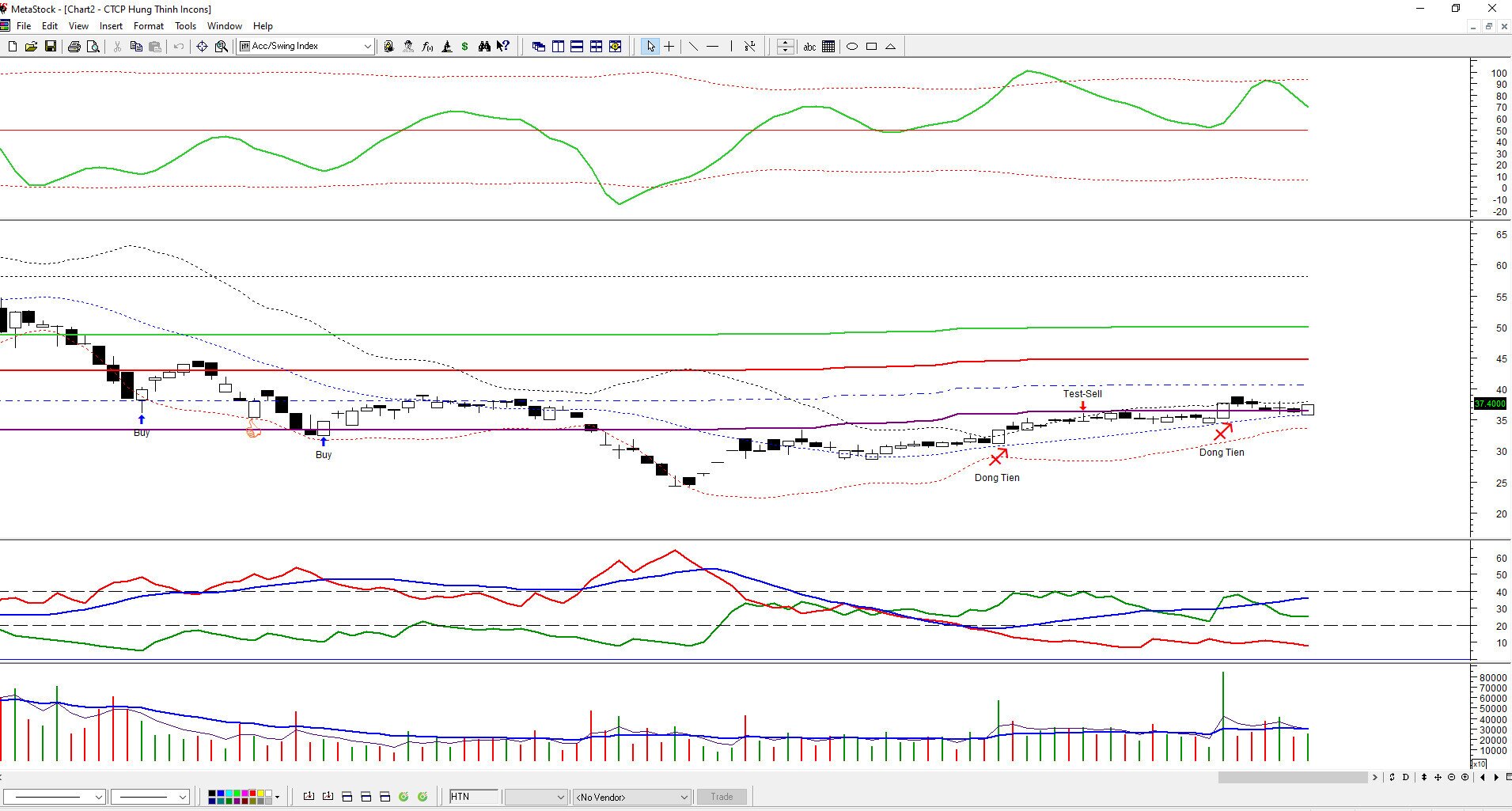Open the Window menu
Screen dimensions: 1512x811
(x=225, y=26)
